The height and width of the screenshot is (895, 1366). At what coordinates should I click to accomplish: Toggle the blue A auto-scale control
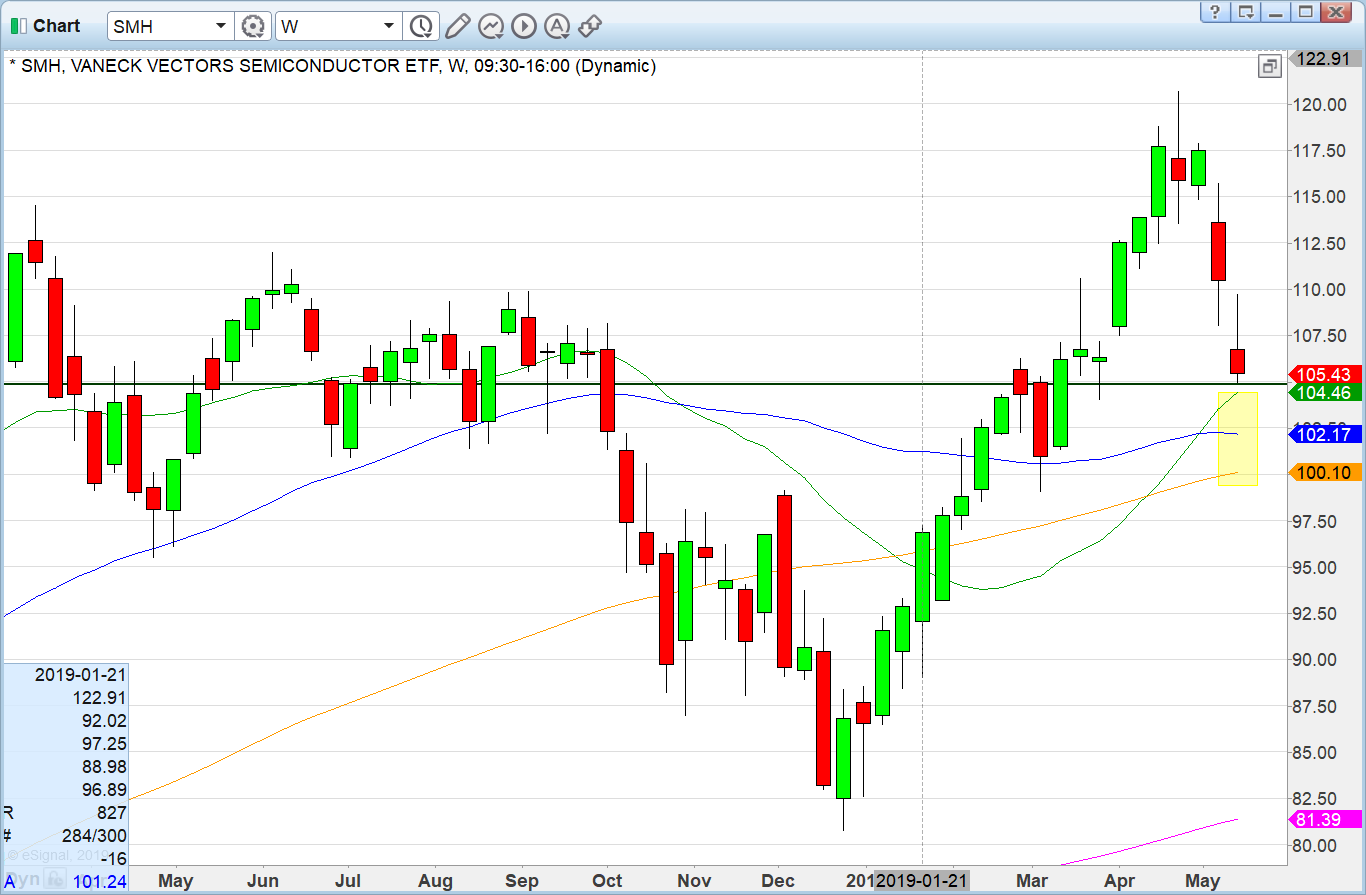tap(10, 881)
